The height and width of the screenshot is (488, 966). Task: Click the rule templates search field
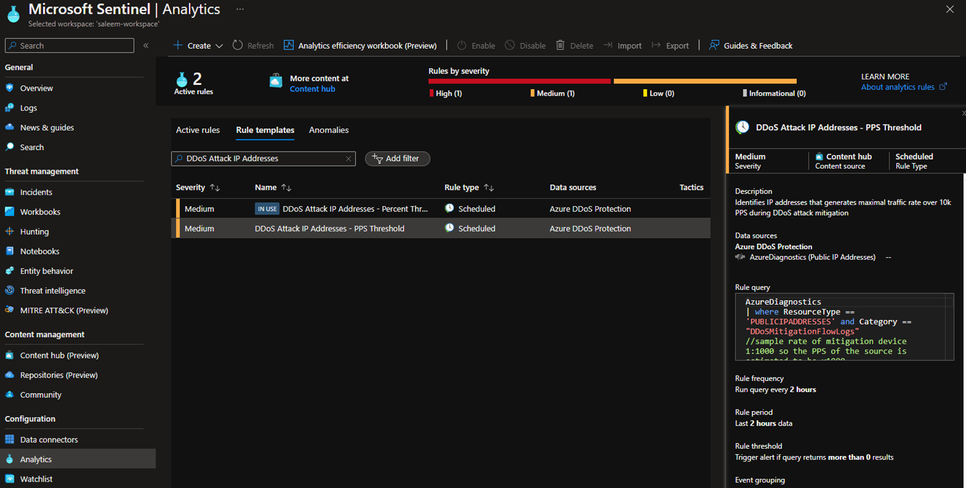263,158
